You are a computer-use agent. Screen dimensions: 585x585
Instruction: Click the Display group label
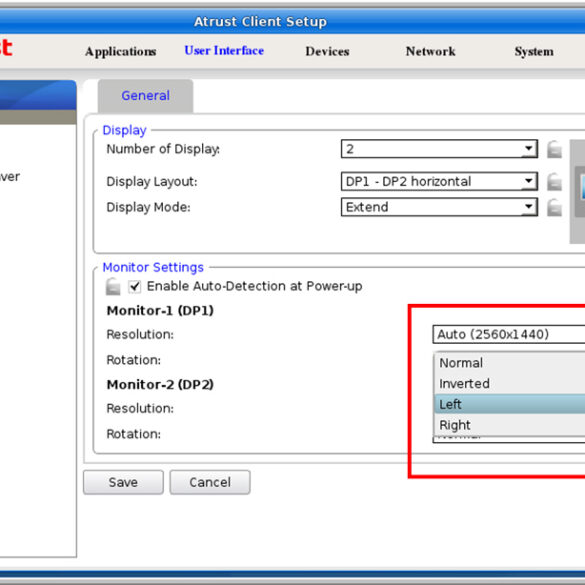(124, 130)
